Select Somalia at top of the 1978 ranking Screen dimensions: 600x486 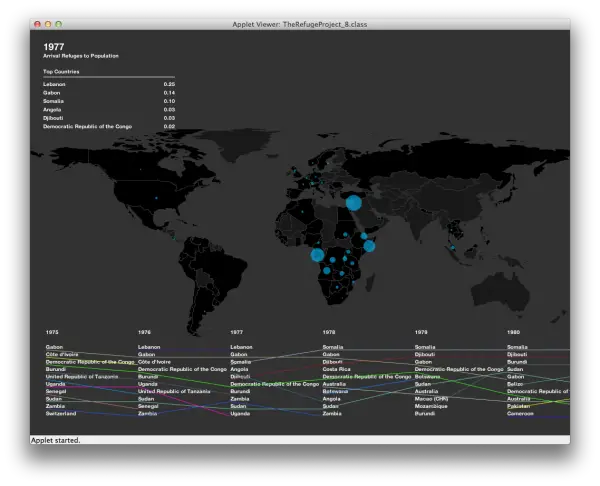tap(333, 347)
